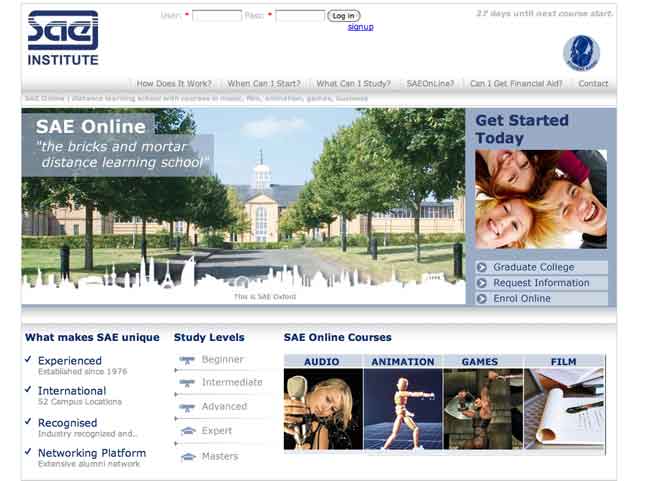Click the graduation cap icon beside Masters

tap(188, 457)
